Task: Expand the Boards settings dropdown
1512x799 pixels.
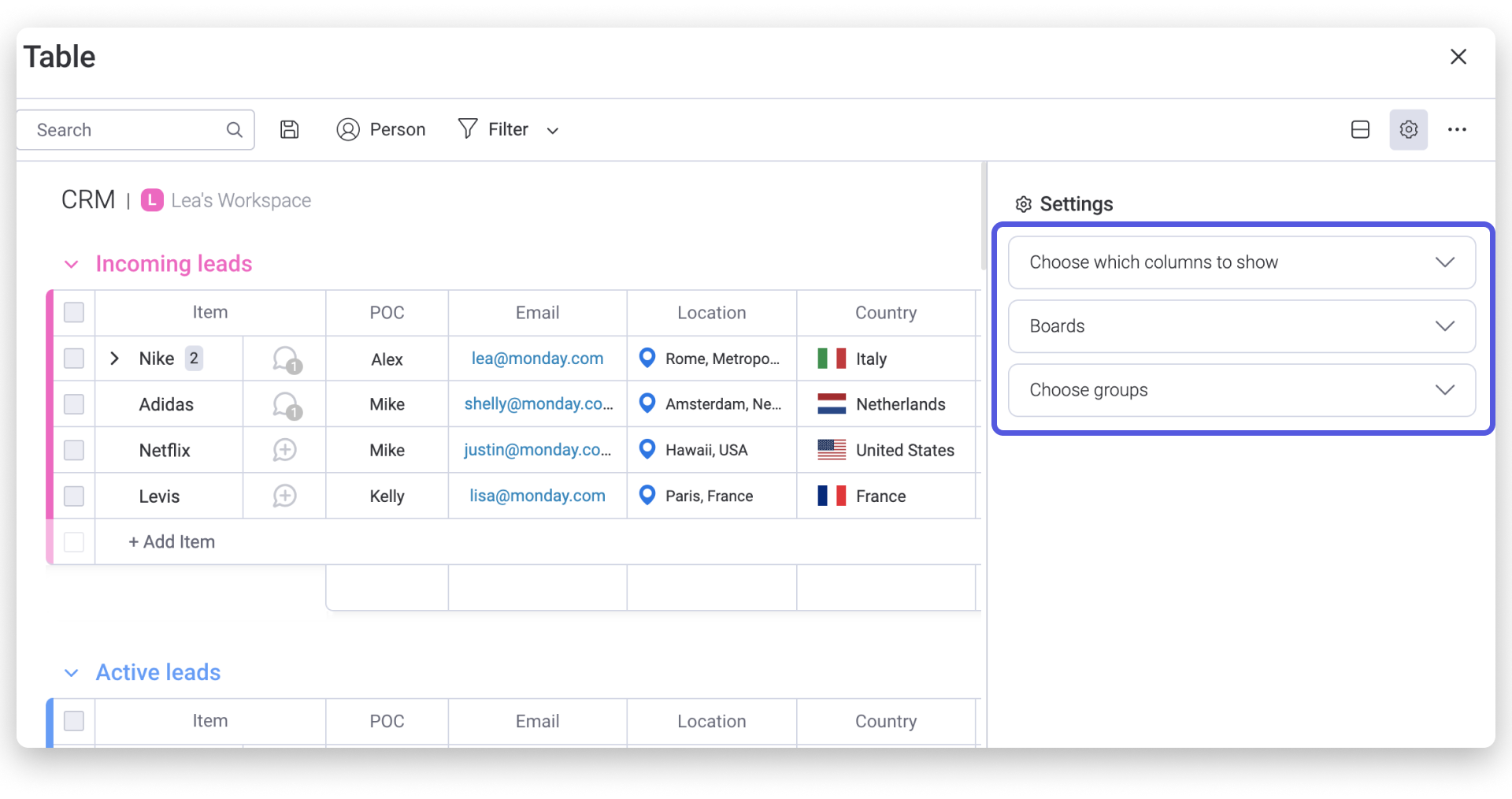Action: point(1241,326)
